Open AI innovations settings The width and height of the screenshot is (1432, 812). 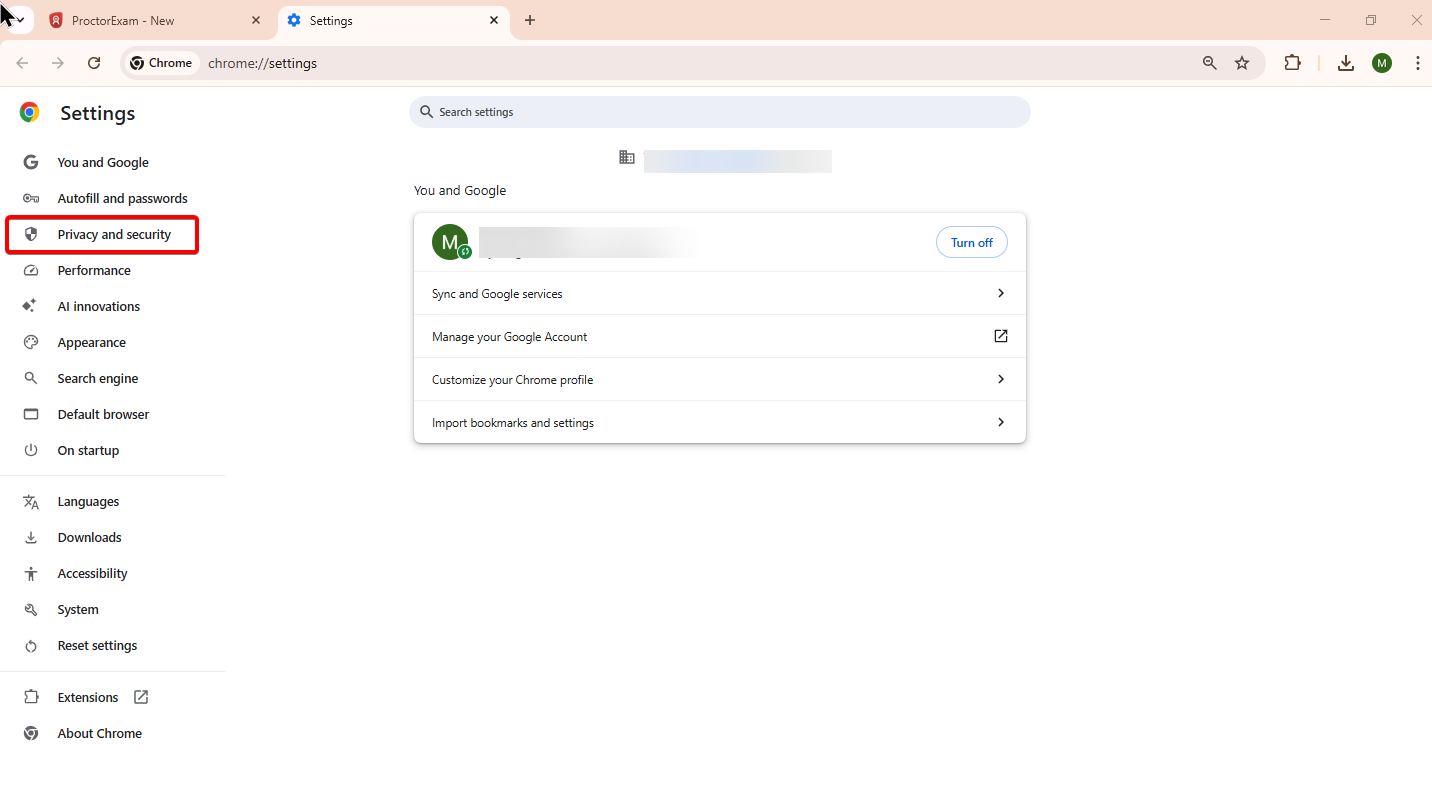(98, 306)
